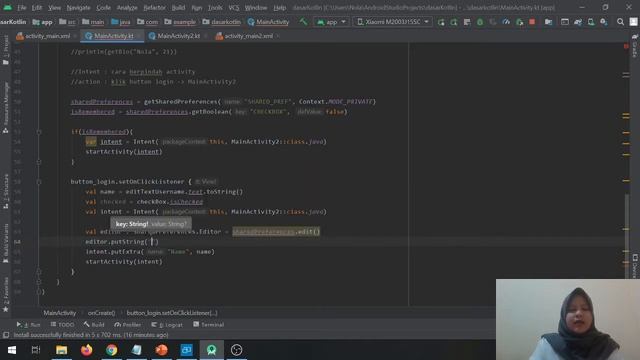This screenshot has height=360, width=640.
Task: Open the Project tool window sidebar tab
Action: pyautogui.click(x=5, y=49)
